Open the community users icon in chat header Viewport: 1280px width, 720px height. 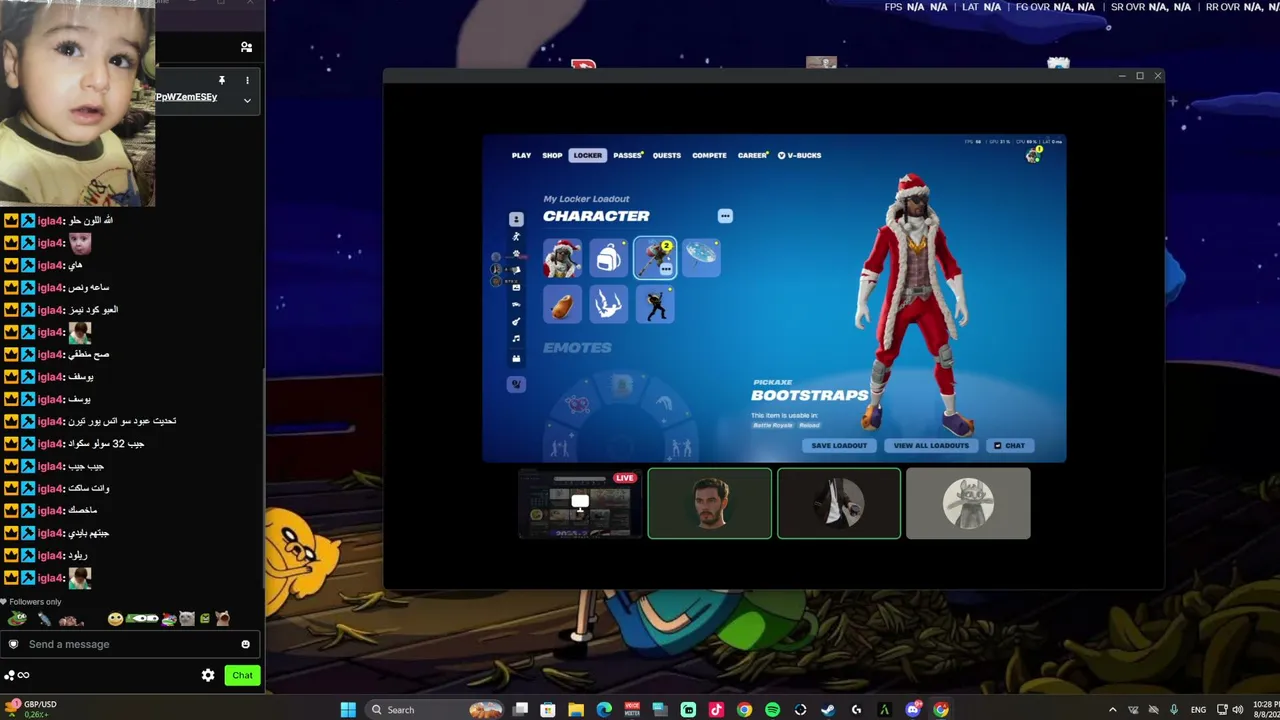246,47
